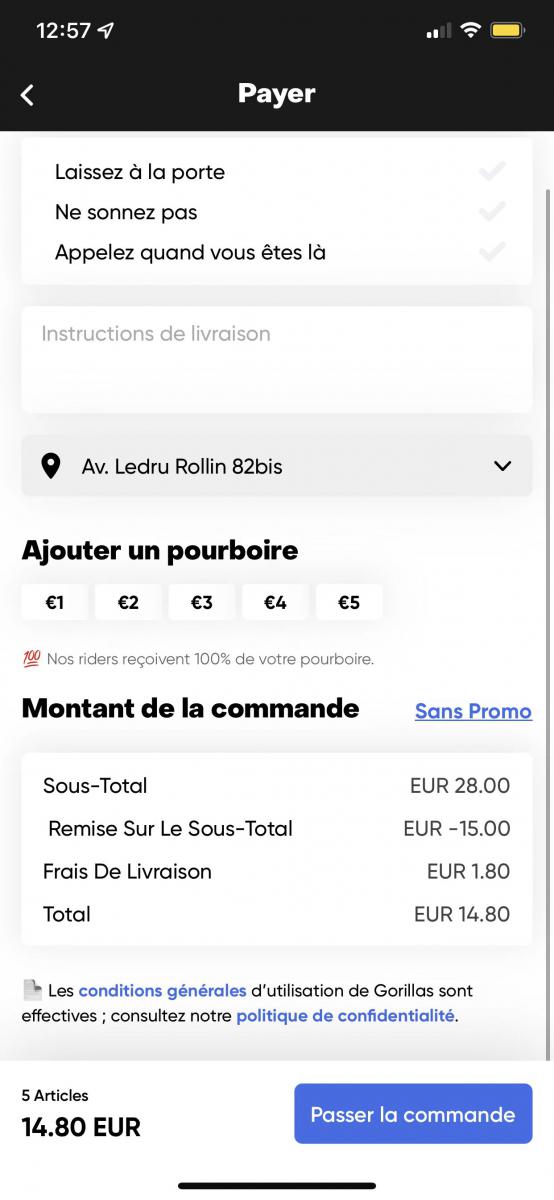This screenshot has height=1200, width=554.
Task: Focus the 'Instructions de livraison' field
Action: point(277,360)
